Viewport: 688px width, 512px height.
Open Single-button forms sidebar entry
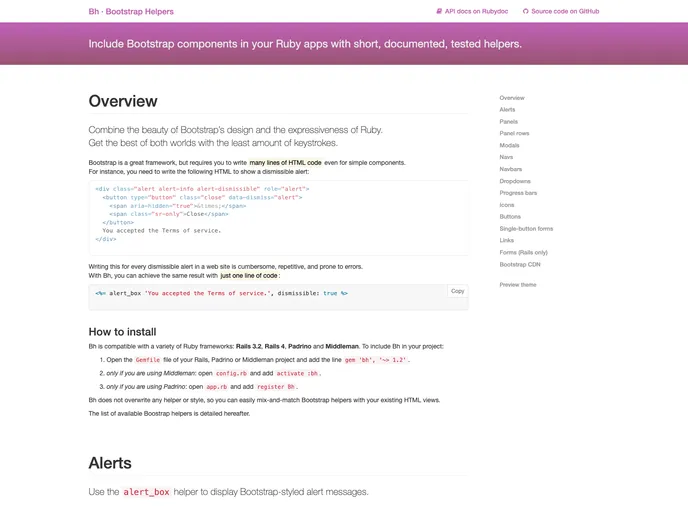click(x=526, y=229)
